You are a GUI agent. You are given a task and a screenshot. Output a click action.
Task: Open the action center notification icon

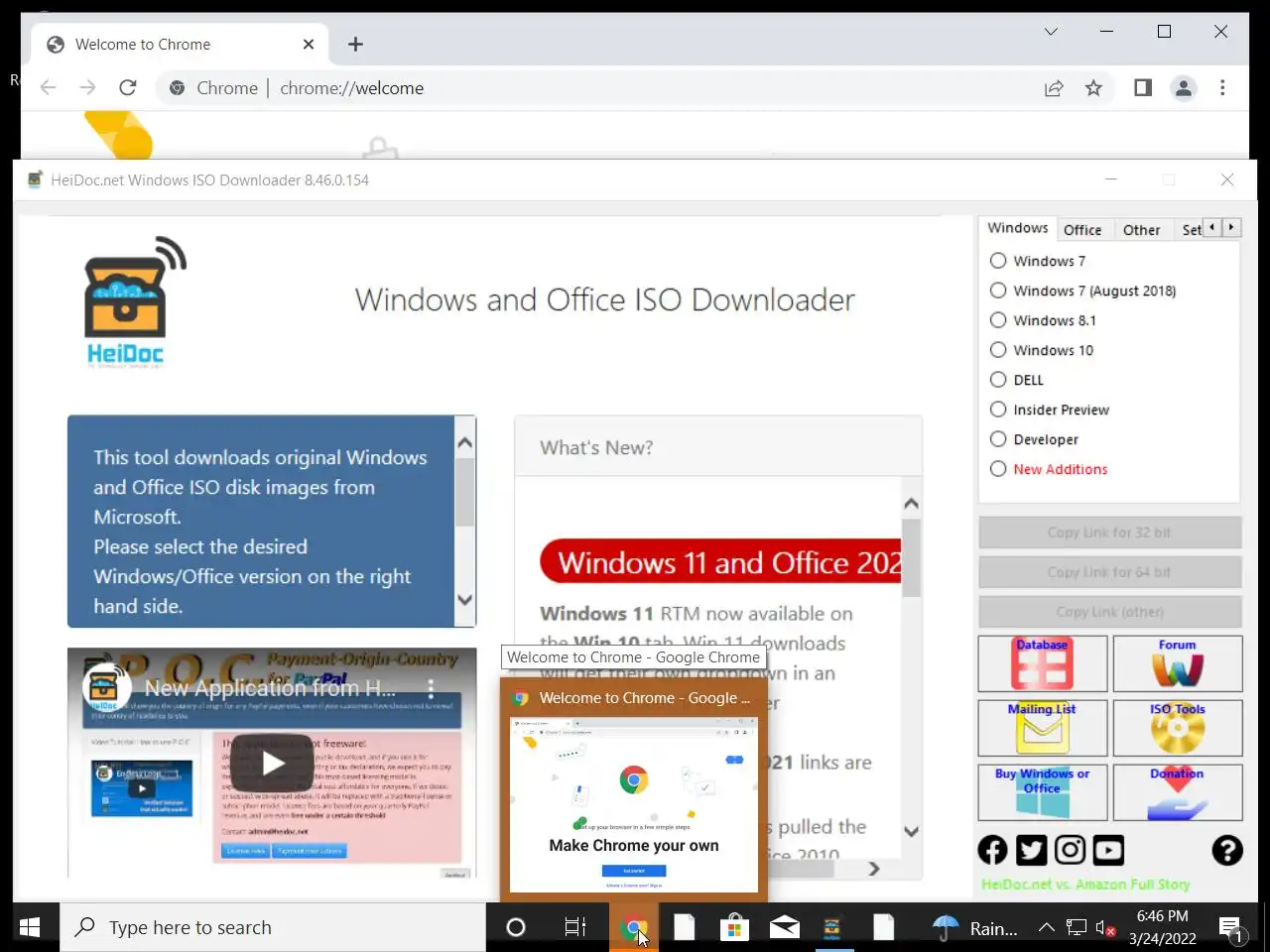(x=1230, y=928)
